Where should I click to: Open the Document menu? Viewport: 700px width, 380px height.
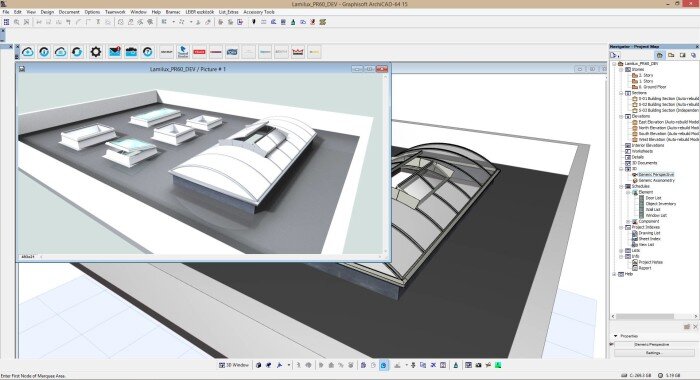(x=69, y=12)
